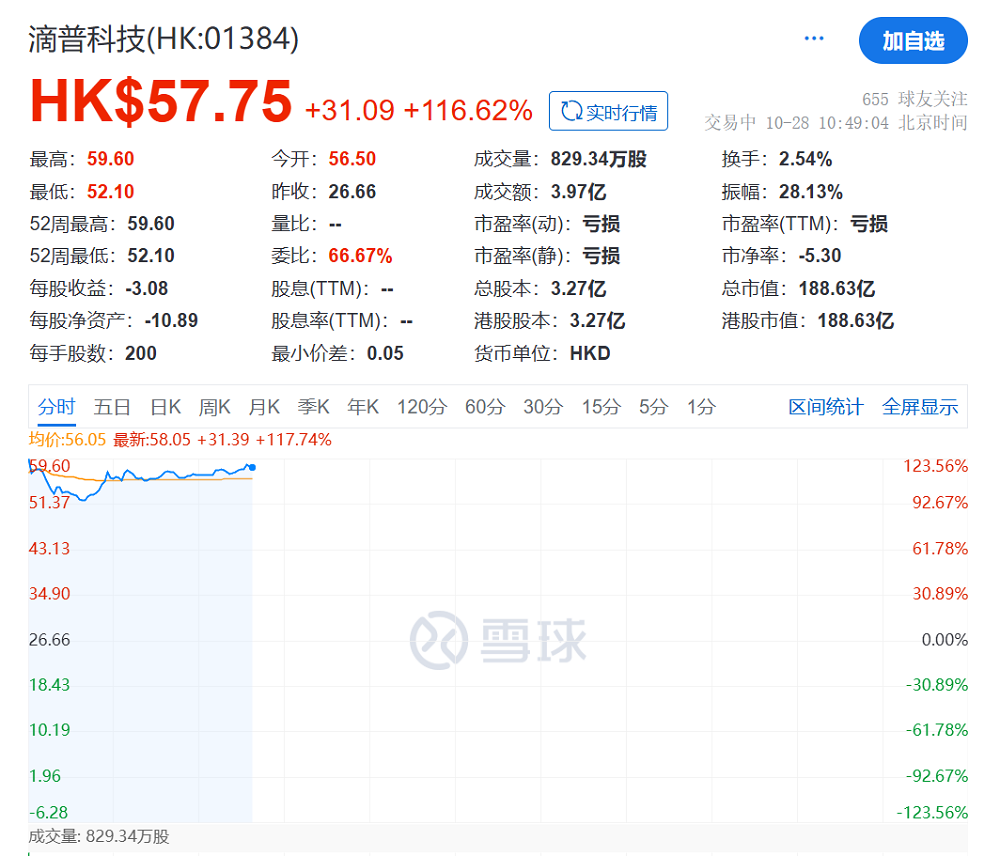Switch to the 季K chart view
Viewport: 1000px width, 856px height.
coord(313,407)
